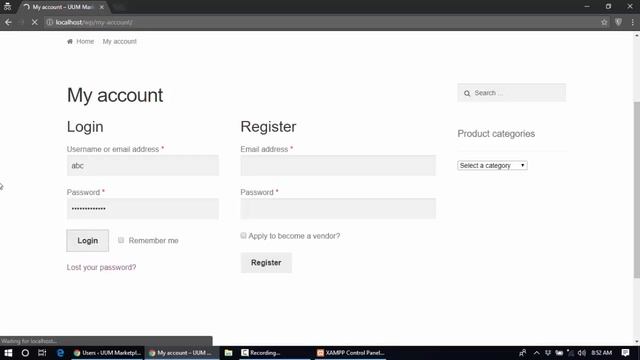Viewport: 640px width, 360px height.
Task: Click the Product categories heading
Action: pyautogui.click(x=496, y=133)
